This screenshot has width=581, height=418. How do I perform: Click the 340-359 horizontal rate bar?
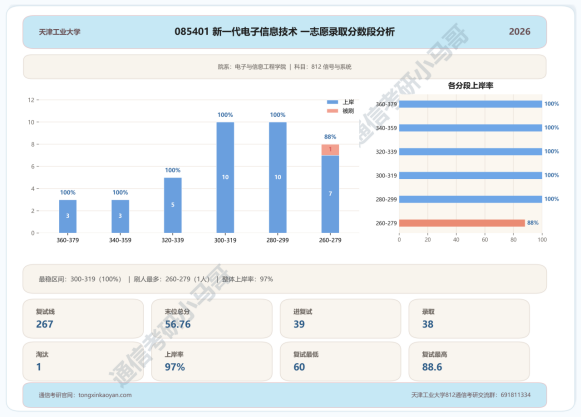(471, 128)
